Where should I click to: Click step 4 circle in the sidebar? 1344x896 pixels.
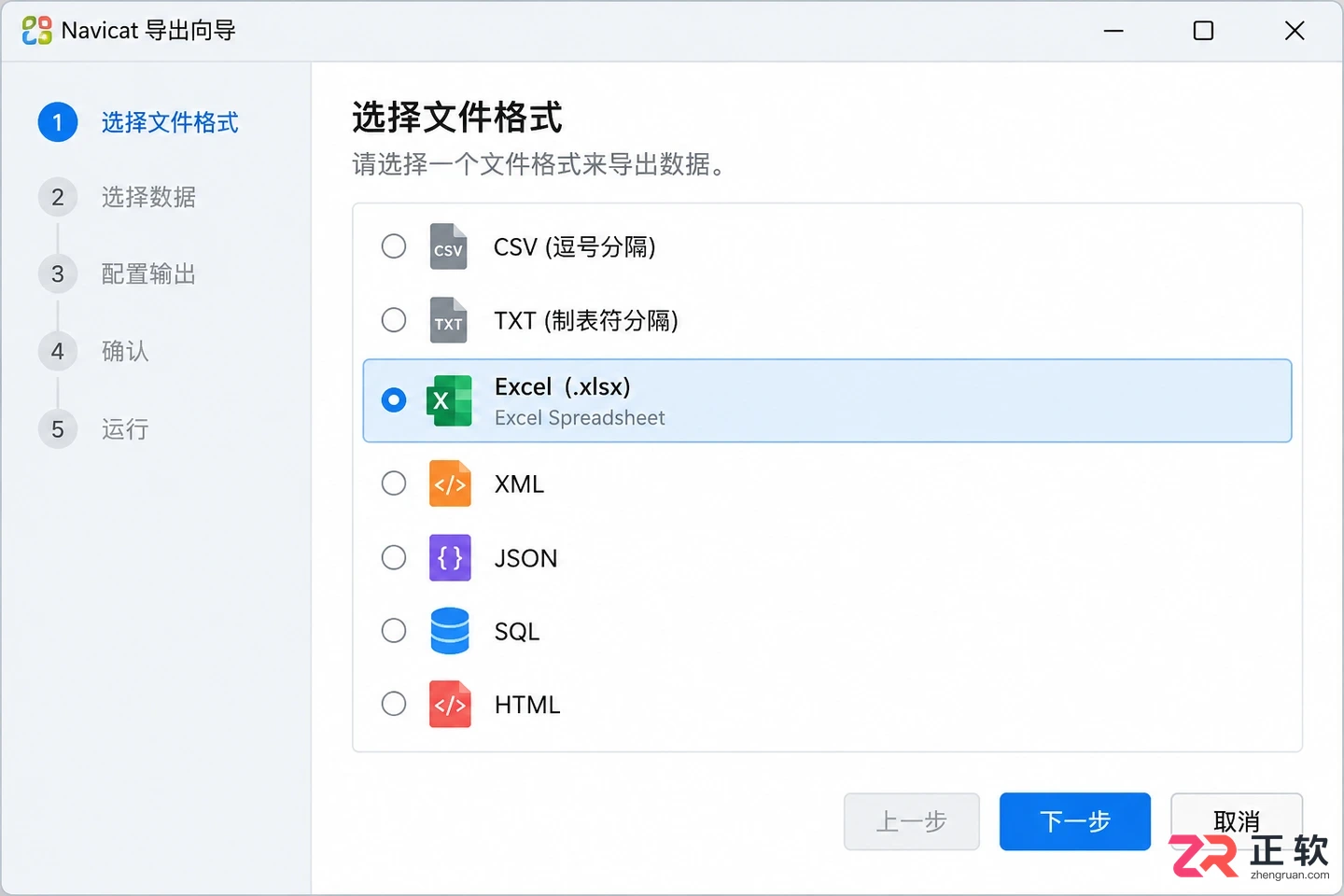coord(58,351)
